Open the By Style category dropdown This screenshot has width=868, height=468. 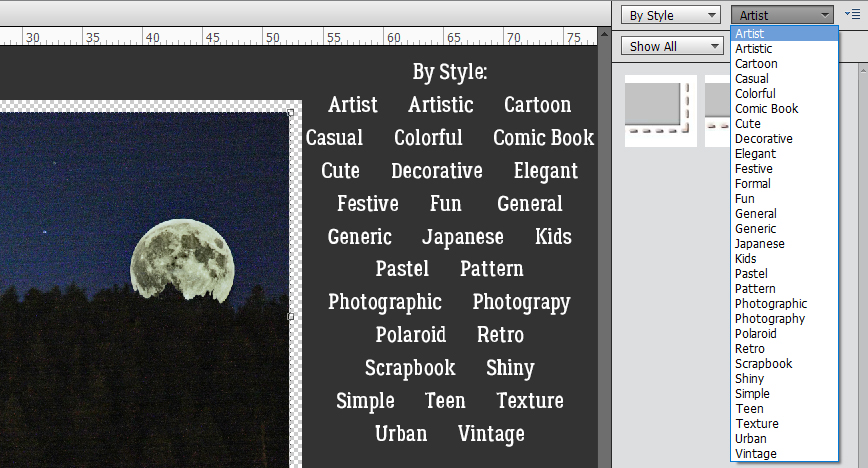(x=670, y=15)
